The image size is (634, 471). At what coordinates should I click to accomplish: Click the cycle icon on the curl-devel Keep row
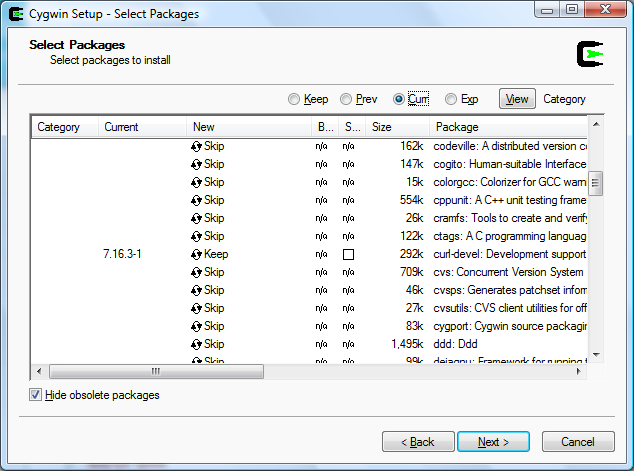click(196, 254)
